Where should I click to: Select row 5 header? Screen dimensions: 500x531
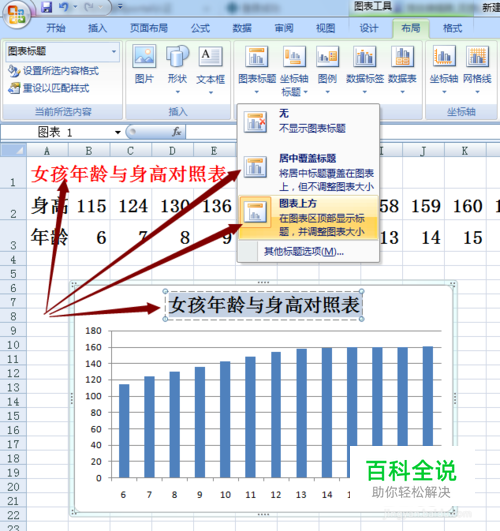pyautogui.click(x=13, y=274)
